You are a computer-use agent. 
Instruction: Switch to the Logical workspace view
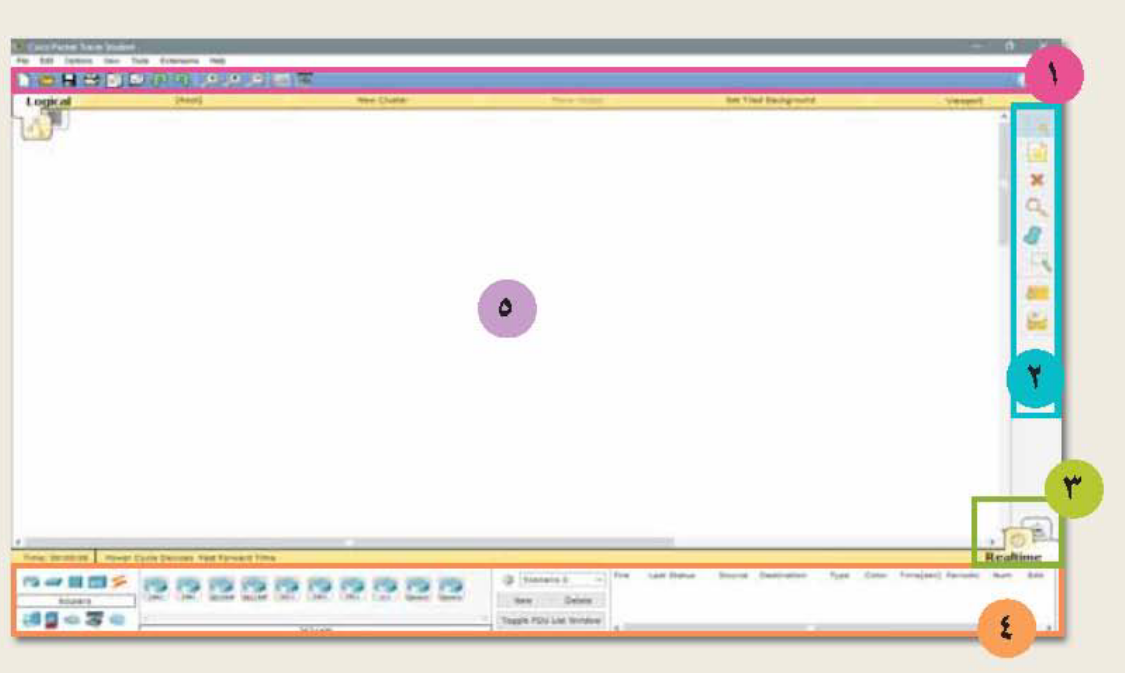click(48, 101)
